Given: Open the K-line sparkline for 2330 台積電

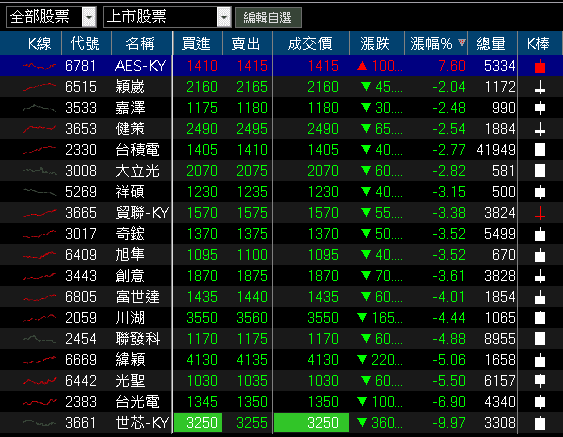Looking at the screenshot, I should [x=39, y=150].
